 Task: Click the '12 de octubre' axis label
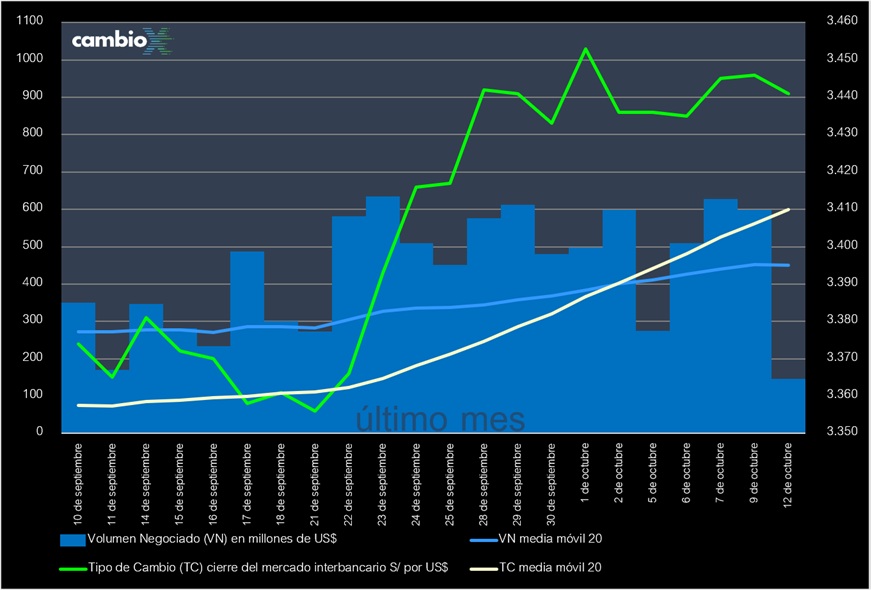[x=788, y=475]
